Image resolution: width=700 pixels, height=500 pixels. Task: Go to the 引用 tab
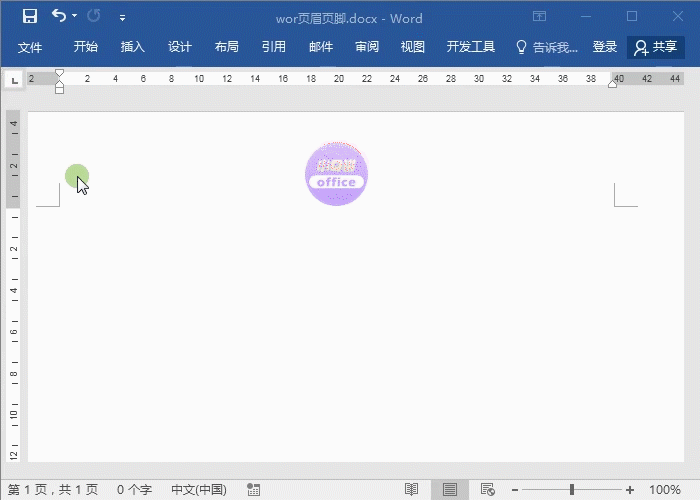click(273, 47)
